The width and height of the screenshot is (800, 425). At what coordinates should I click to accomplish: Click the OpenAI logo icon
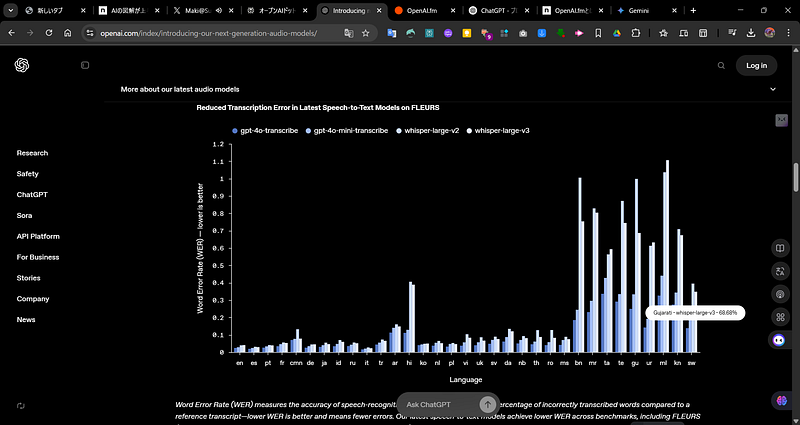pyautogui.click(x=22, y=65)
